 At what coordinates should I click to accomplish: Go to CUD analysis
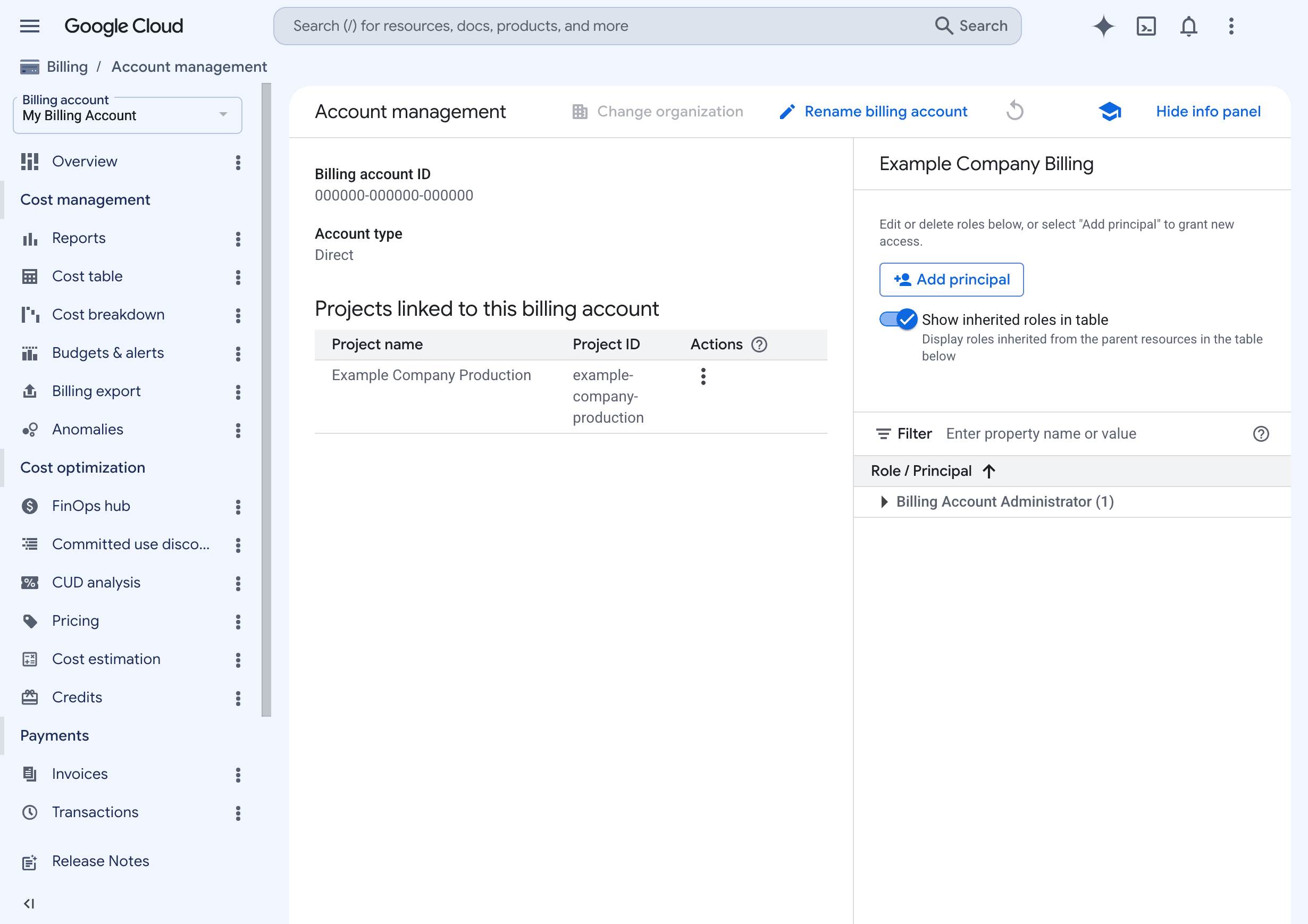coord(96,582)
